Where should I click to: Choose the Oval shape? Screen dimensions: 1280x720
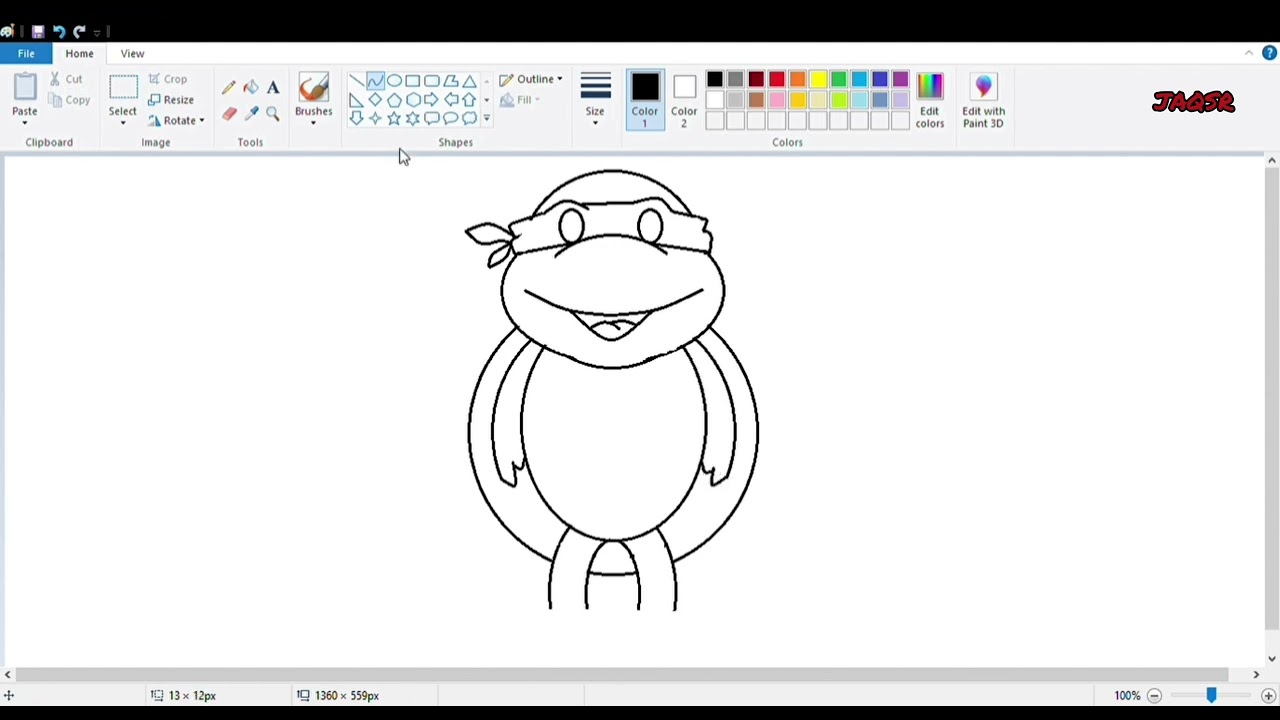pyautogui.click(x=394, y=81)
